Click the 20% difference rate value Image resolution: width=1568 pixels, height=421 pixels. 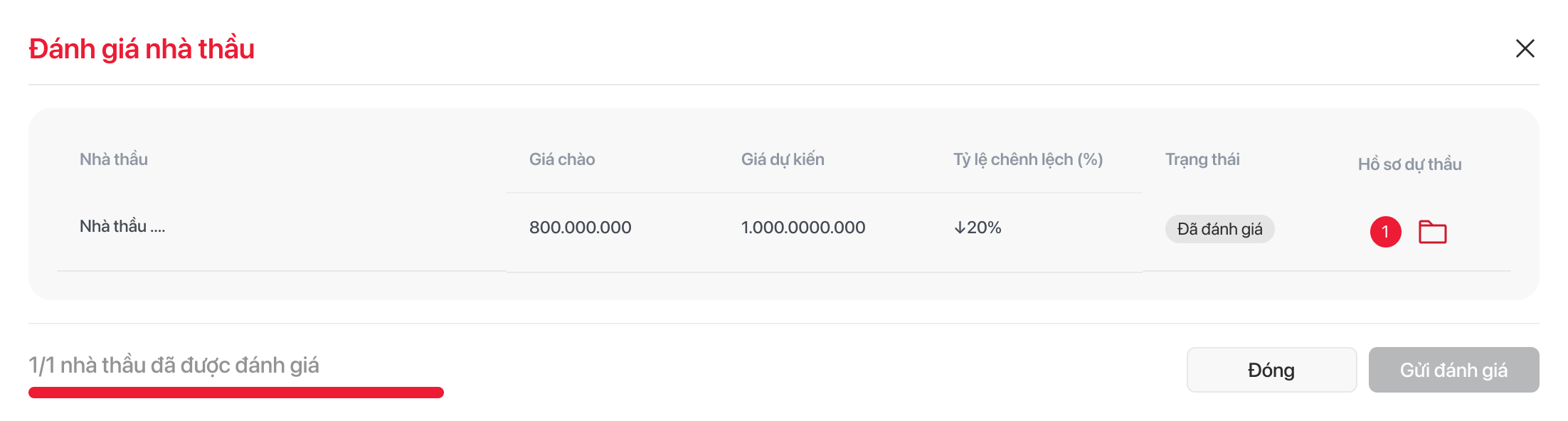985,228
